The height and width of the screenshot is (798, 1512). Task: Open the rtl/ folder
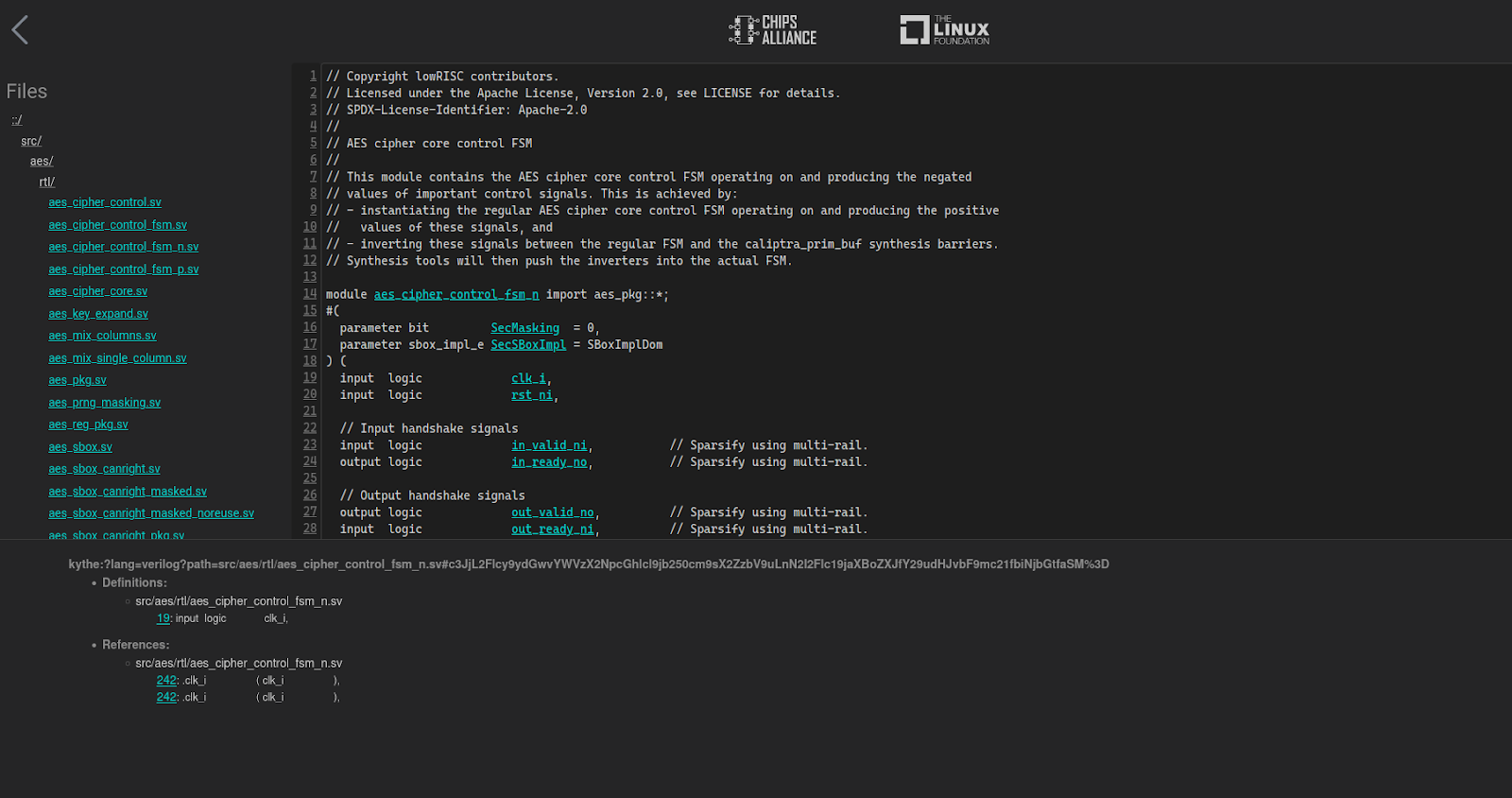click(x=47, y=182)
